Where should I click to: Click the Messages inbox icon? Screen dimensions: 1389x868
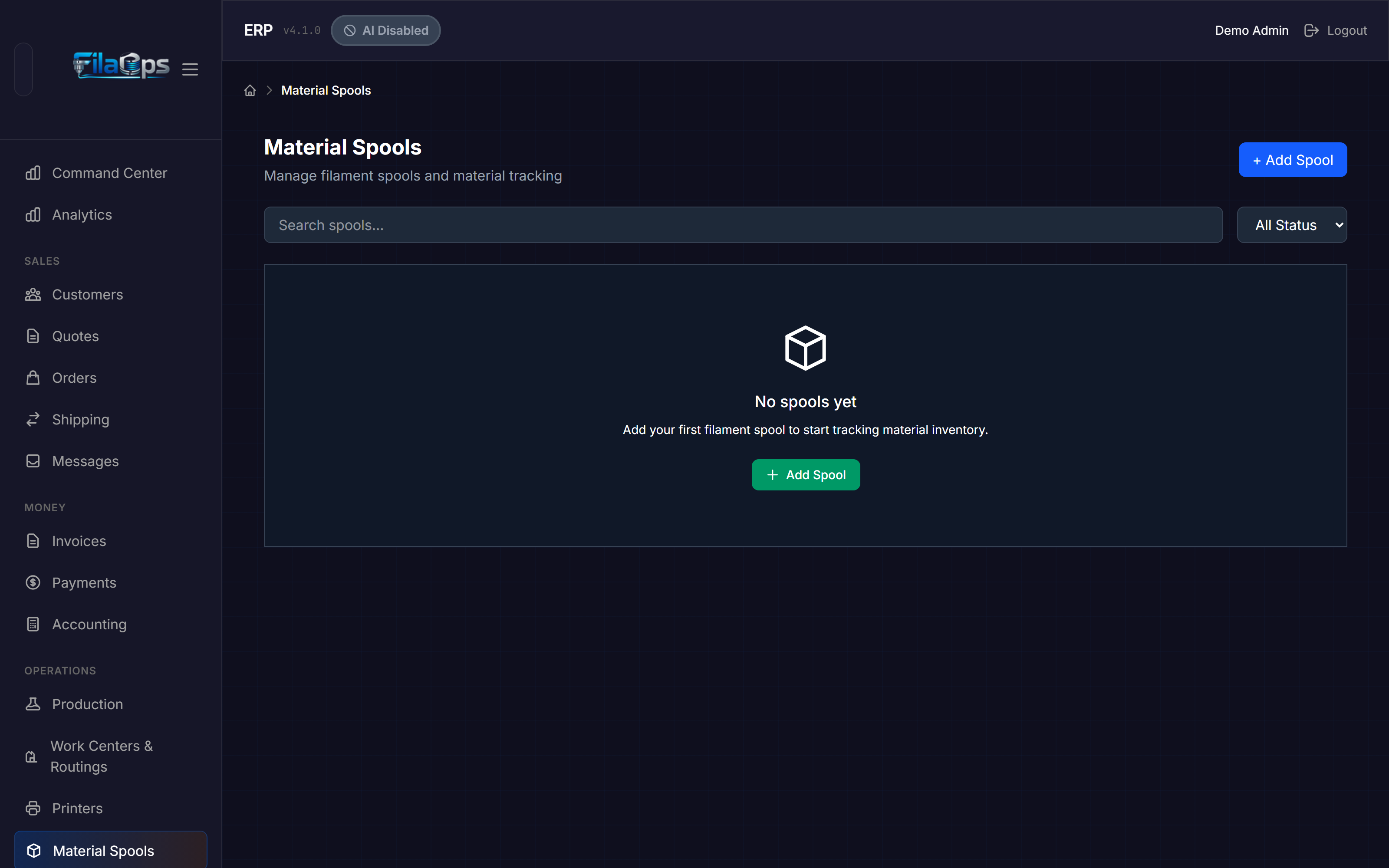[33, 461]
